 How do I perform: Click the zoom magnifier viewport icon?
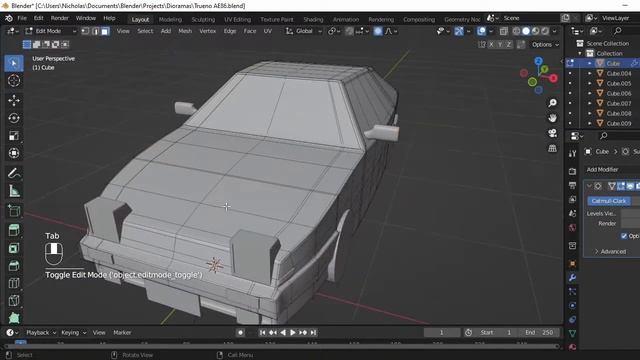552,103
